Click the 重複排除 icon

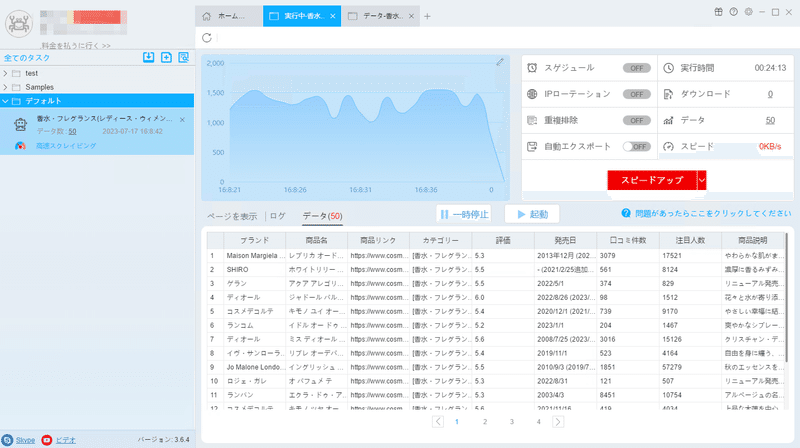coord(532,120)
